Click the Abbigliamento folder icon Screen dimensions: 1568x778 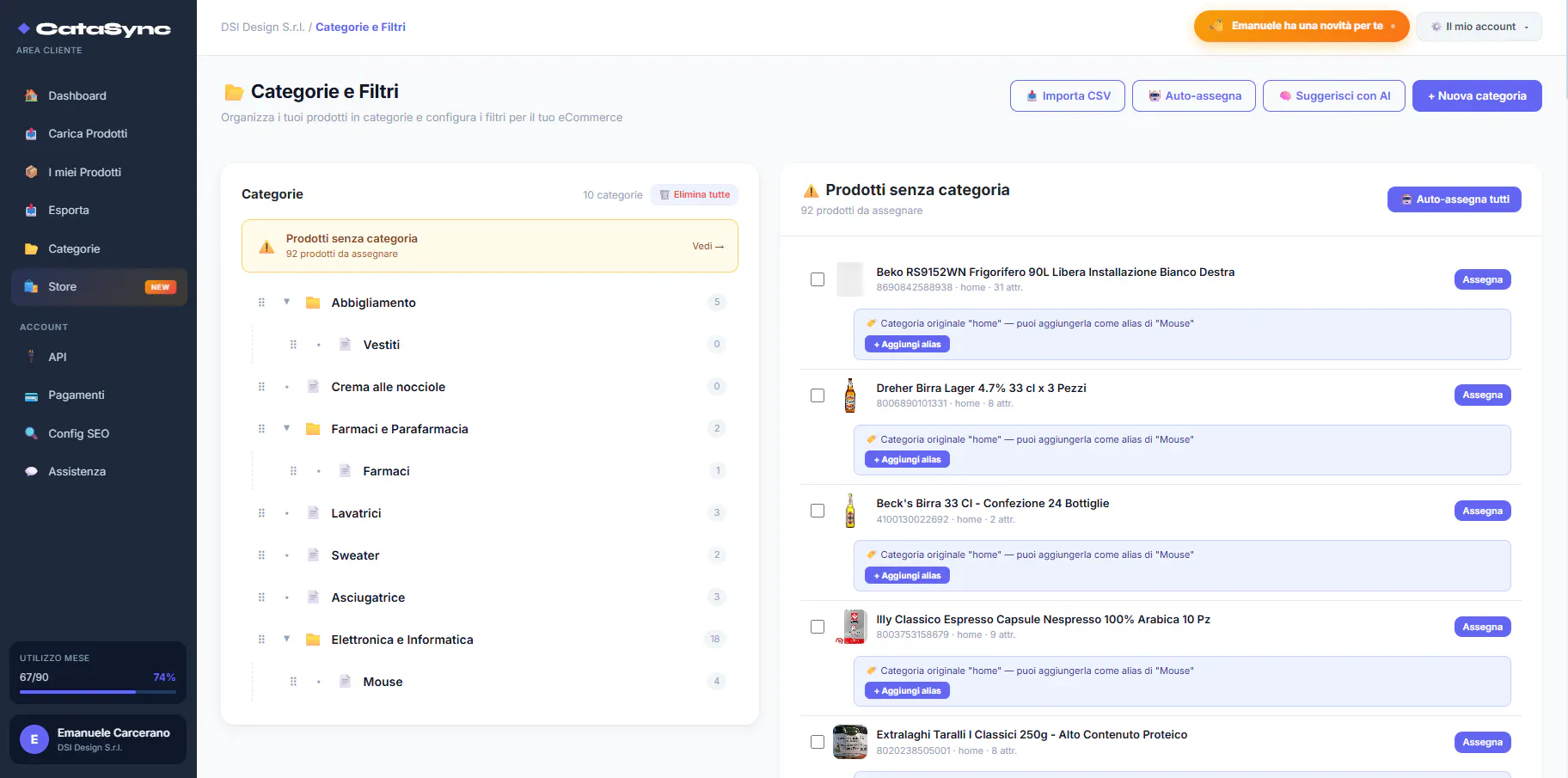pos(313,303)
